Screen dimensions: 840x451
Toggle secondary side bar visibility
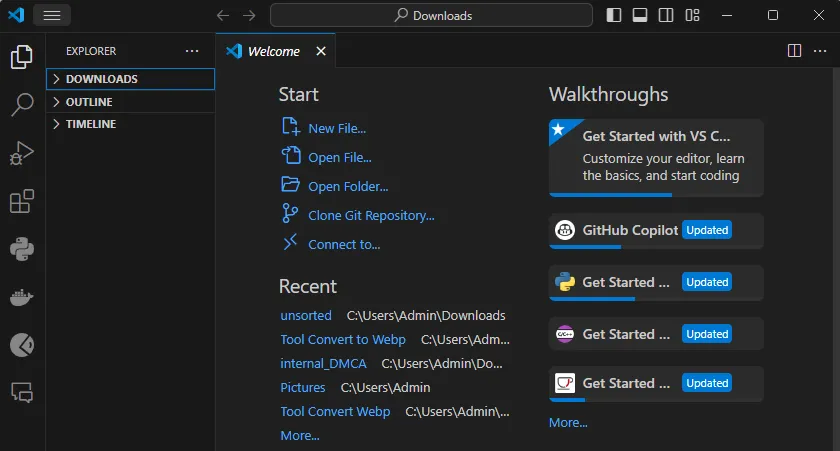(666, 16)
